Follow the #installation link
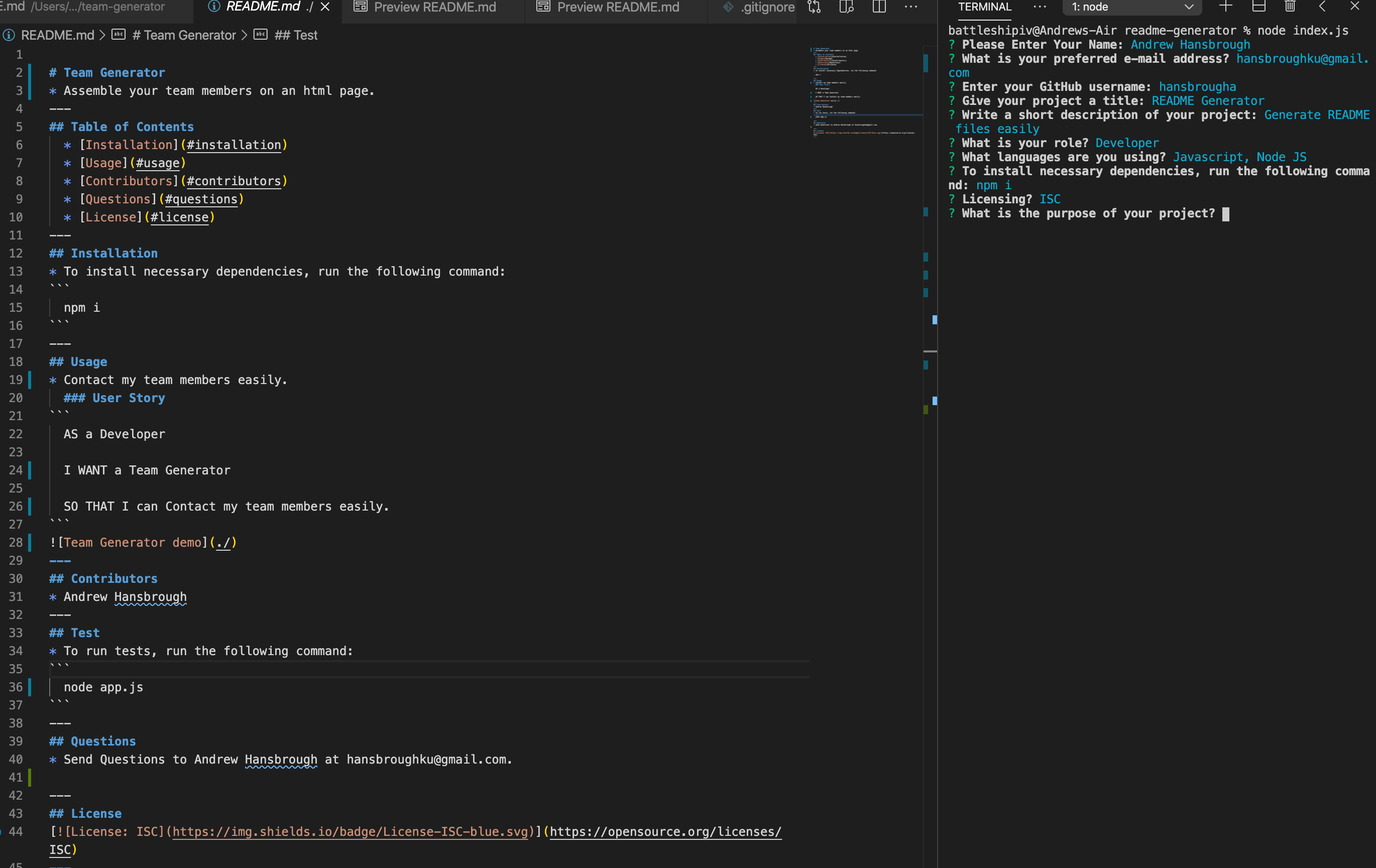Viewport: 1376px width, 868px height. [x=234, y=145]
